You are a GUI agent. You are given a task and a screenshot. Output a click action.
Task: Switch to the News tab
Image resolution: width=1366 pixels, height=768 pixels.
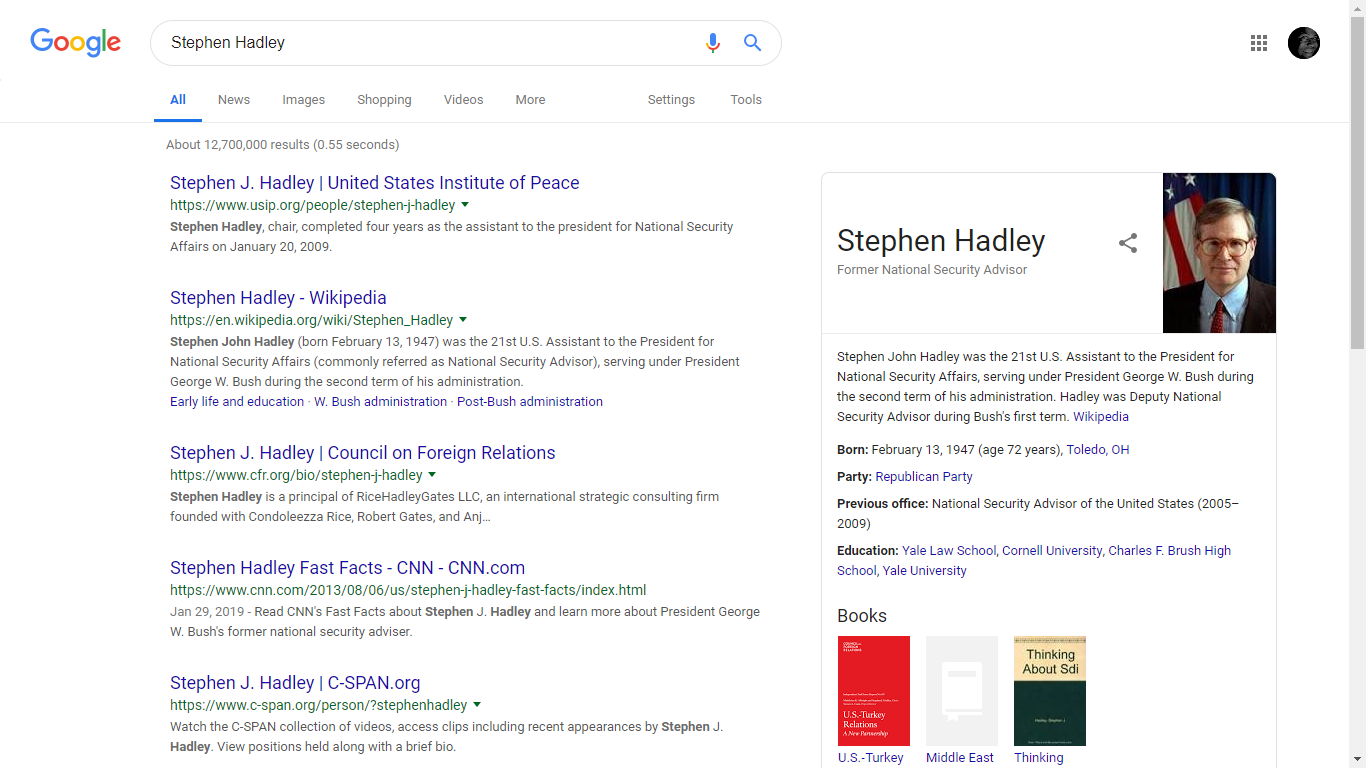(x=234, y=100)
